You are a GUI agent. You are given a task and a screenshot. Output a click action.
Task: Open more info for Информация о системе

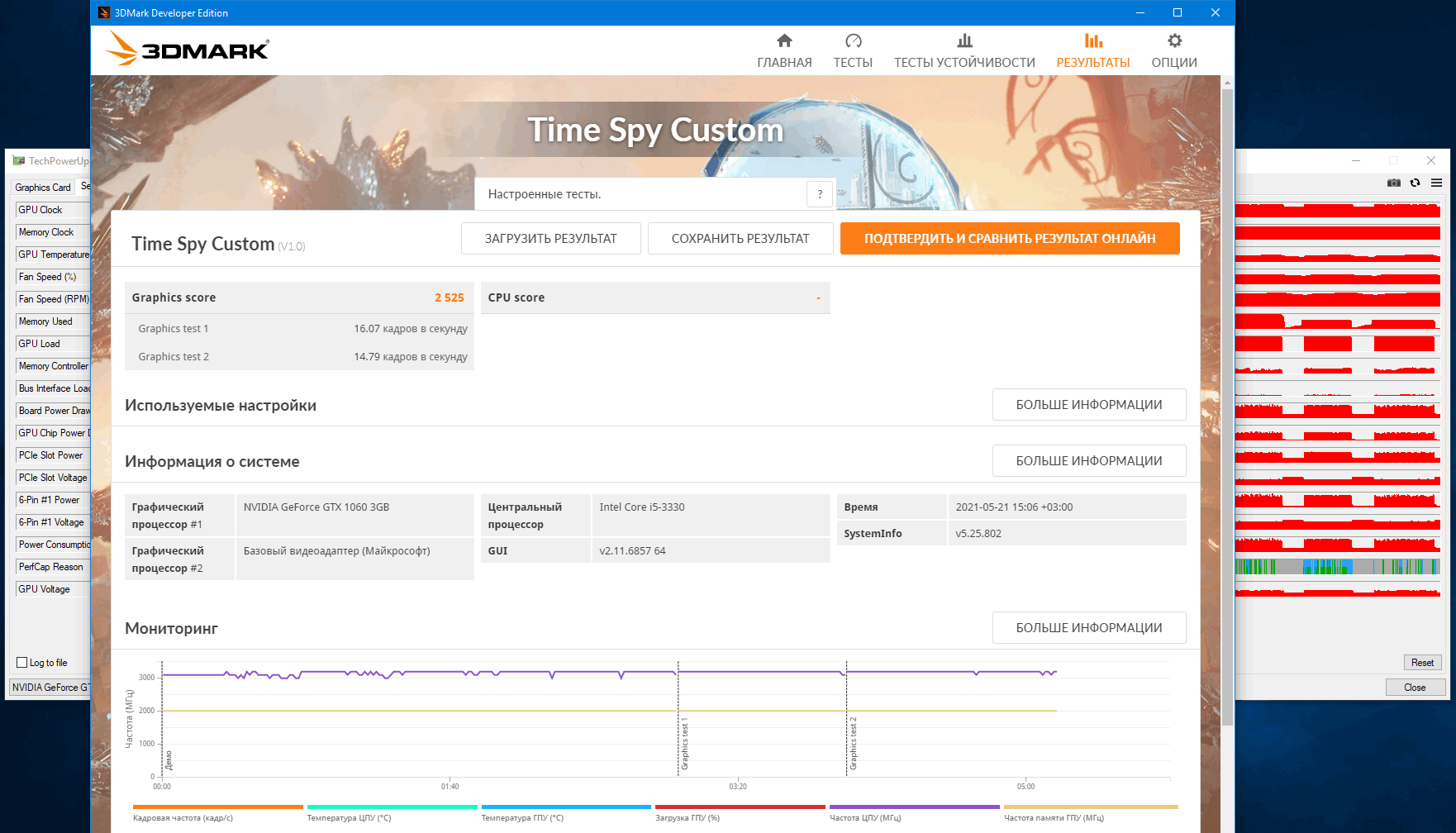1089,461
